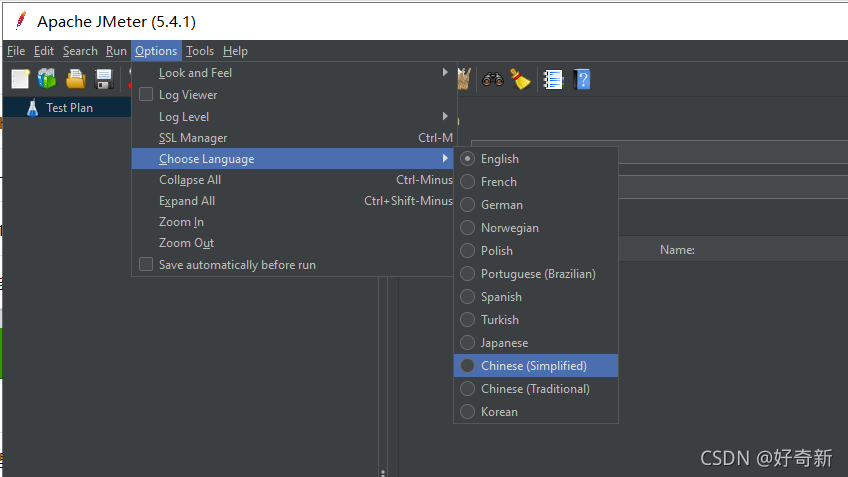Open the Tools menu
The image size is (848, 477).
click(x=200, y=51)
